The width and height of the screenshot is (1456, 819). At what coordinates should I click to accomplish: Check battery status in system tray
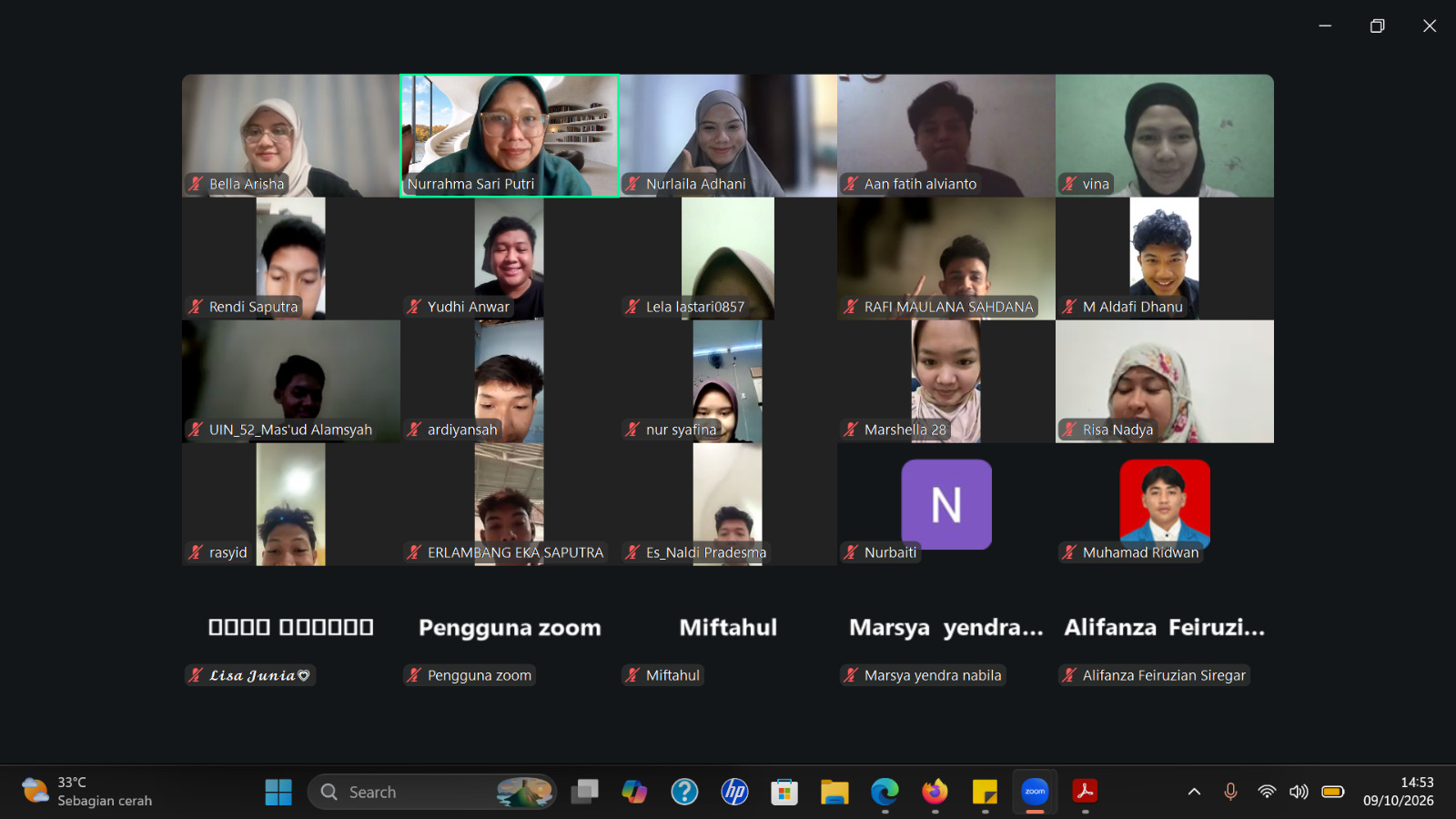click(x=1333, y=792)
